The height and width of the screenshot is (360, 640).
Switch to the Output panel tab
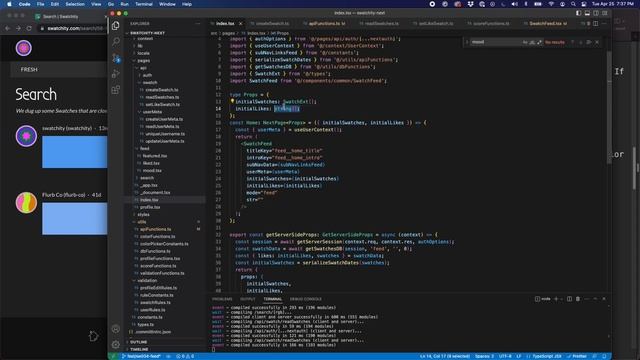point(248,299)
